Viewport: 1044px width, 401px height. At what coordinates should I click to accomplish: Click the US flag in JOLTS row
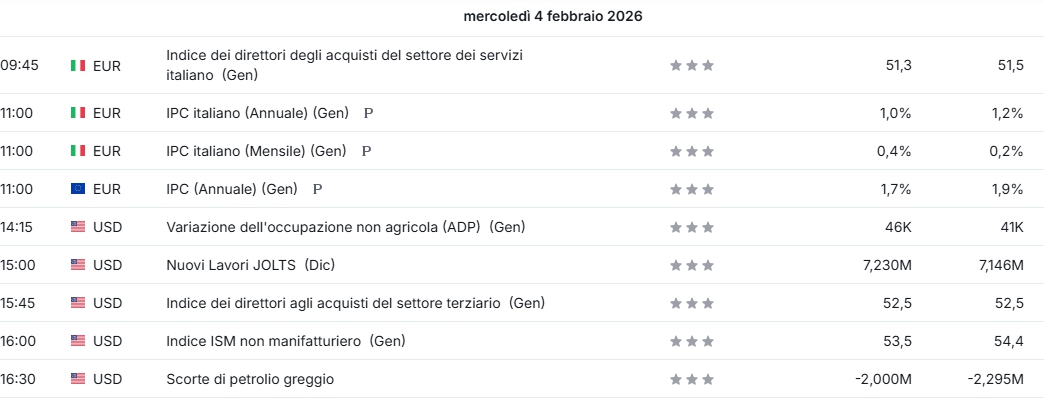pyautogui.click(x=78, y=265)
